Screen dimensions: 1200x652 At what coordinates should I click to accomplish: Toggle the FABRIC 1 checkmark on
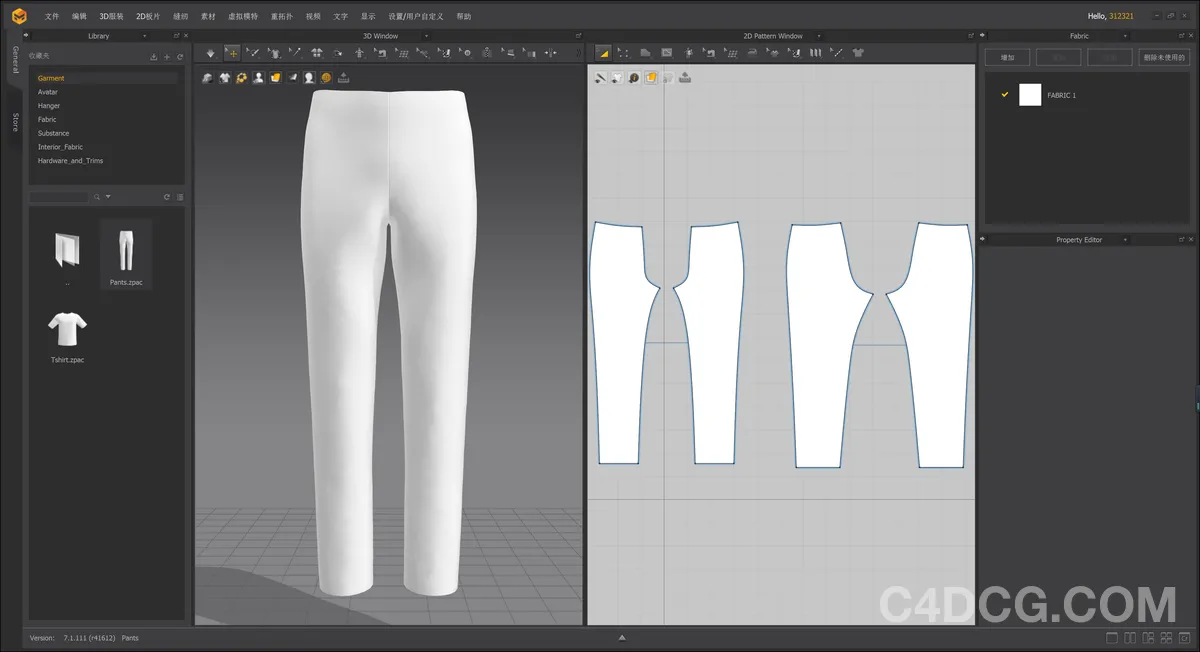tap(1005, 94)
